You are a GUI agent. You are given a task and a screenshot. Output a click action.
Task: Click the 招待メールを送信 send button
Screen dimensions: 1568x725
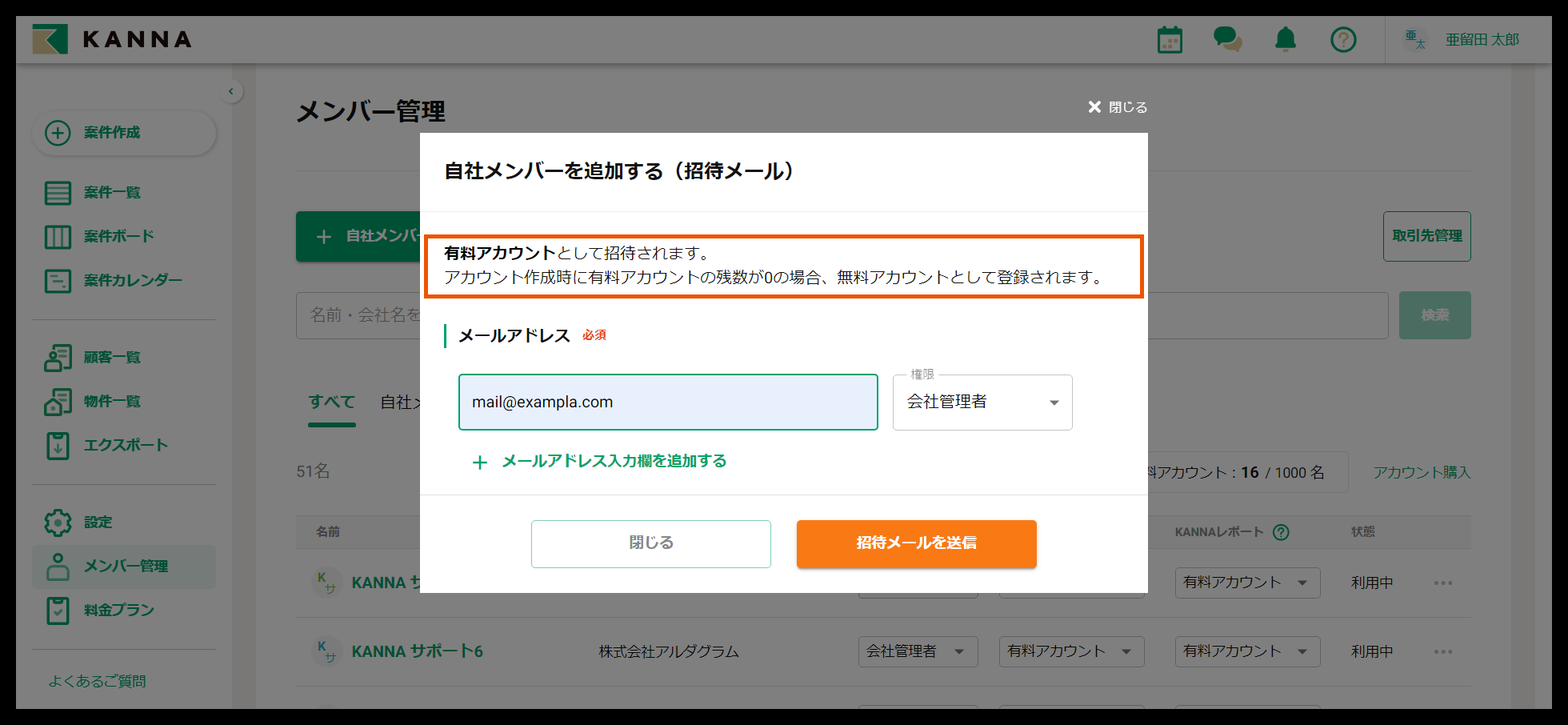pos(915,544)
